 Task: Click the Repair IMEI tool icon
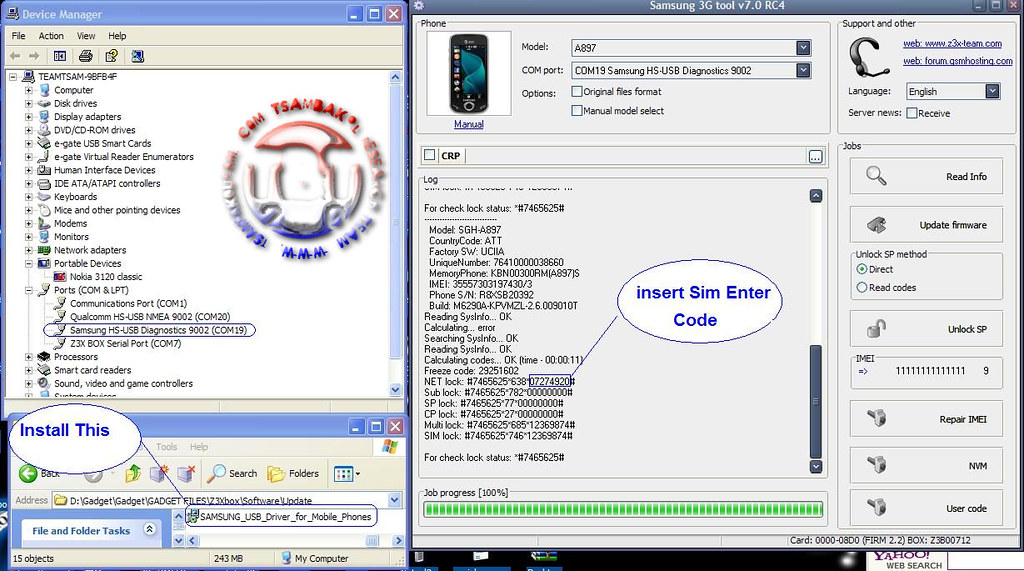click(876, 417)
